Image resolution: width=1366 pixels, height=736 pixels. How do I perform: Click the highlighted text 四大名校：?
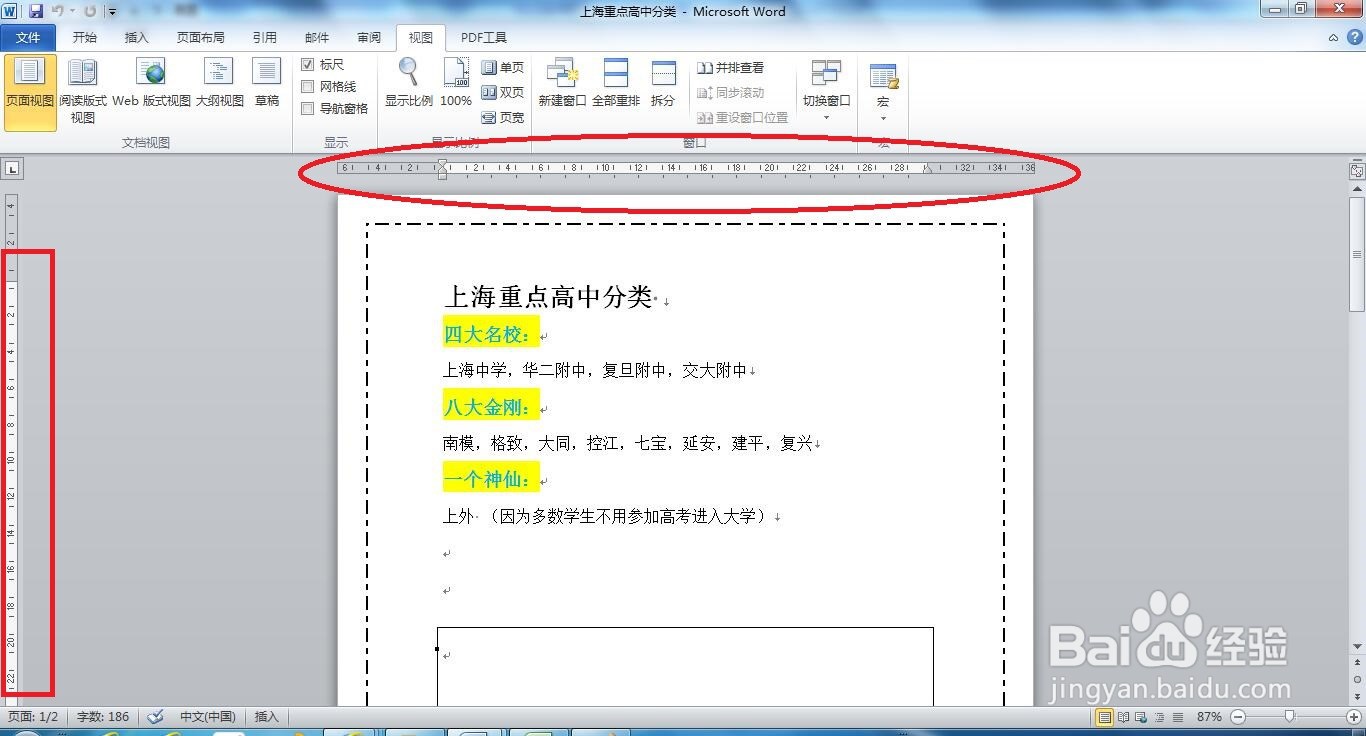click(x=490, y=334)
